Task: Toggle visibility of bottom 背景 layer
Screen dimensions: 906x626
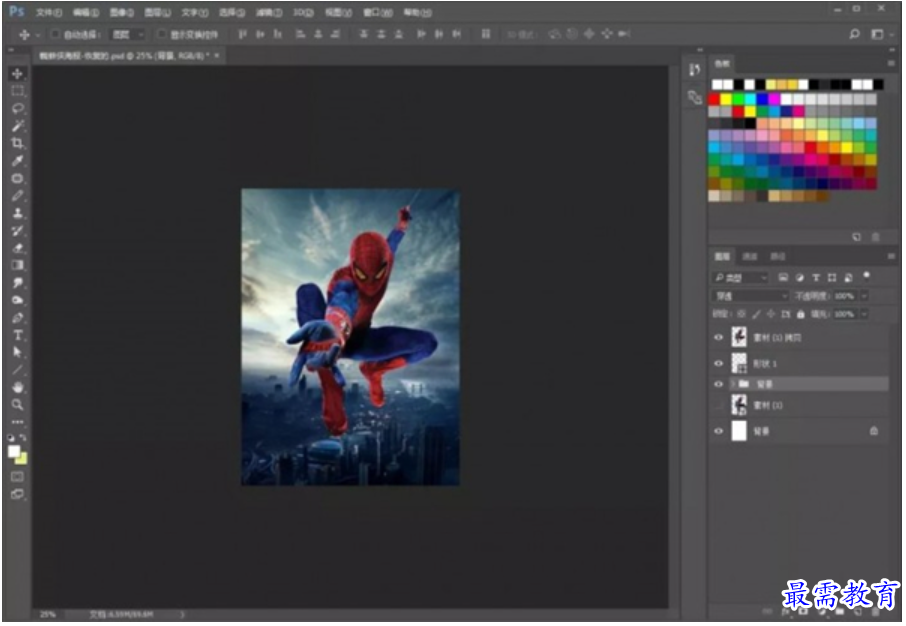Action: pyautogui.click(x=719, y=432)
